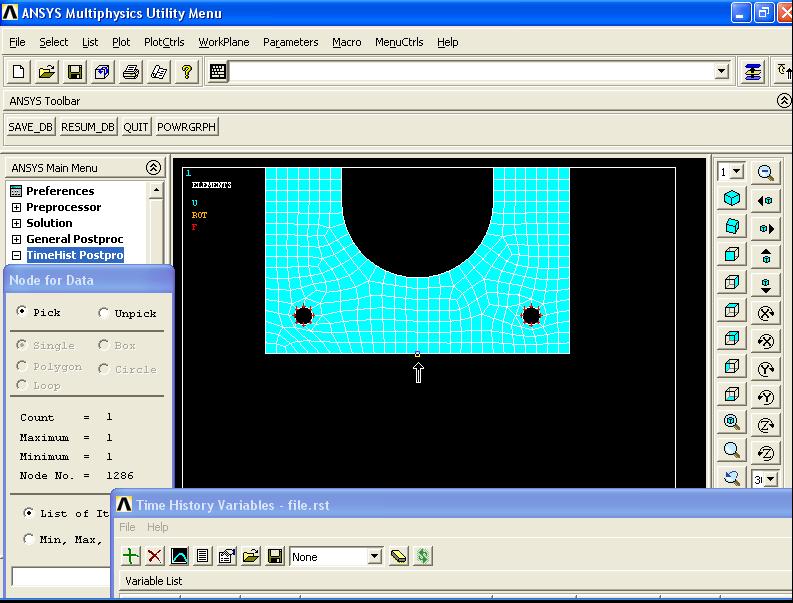Open the window number dropdown

point(737,171)
